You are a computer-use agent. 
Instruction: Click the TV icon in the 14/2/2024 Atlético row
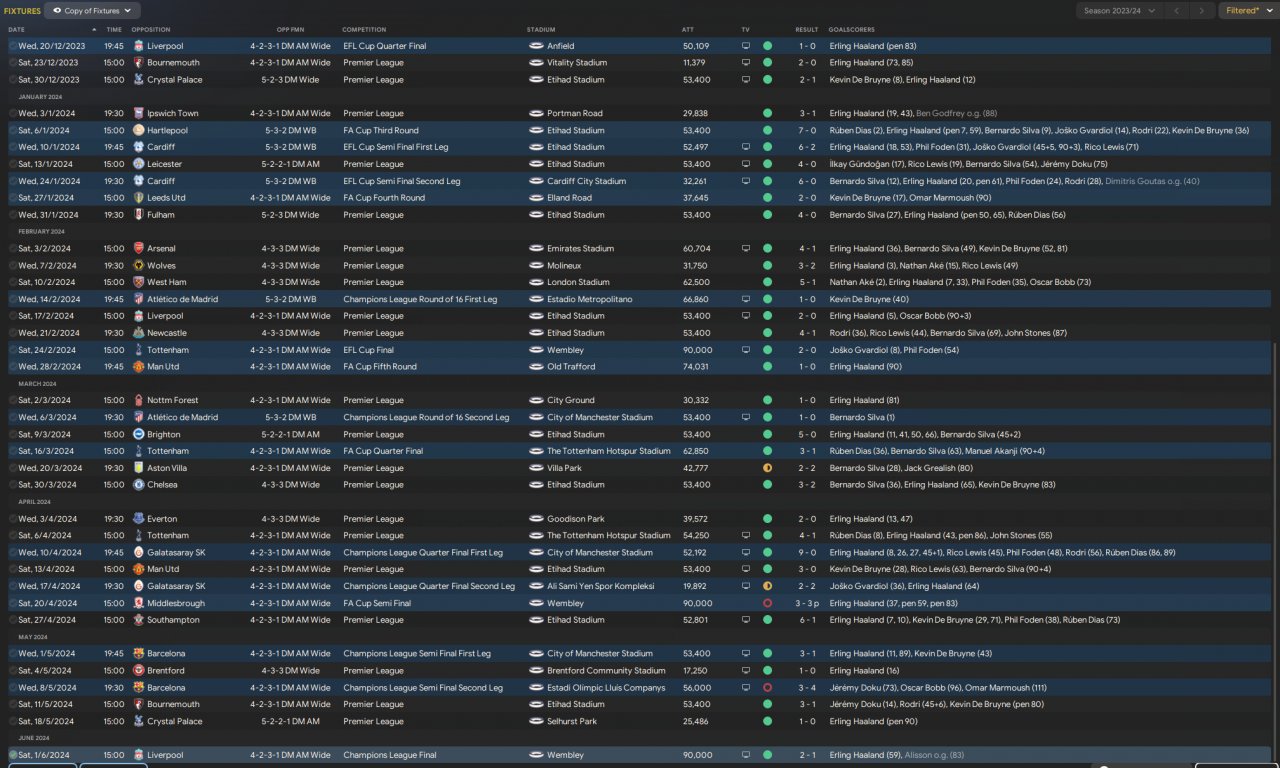point(745,300)
